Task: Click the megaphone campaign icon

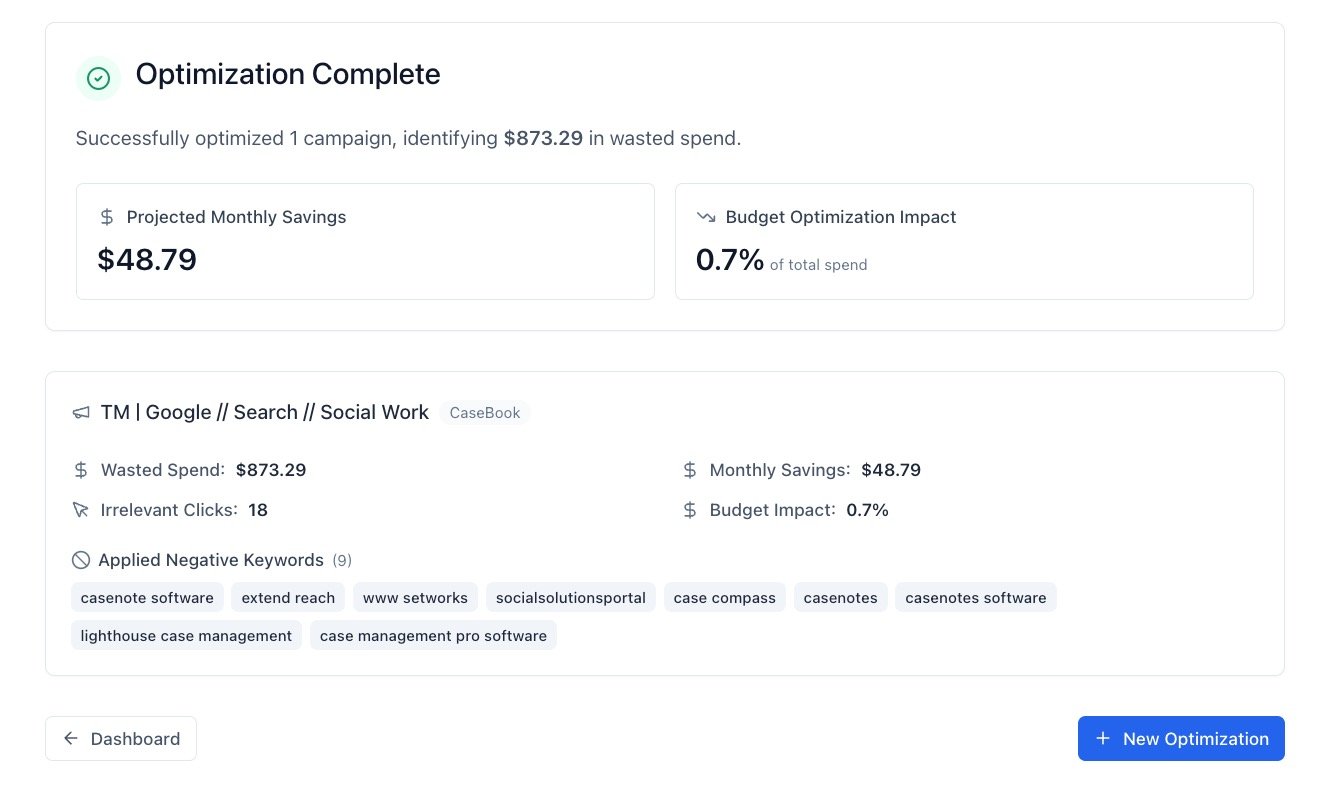Action: pos(81,413)
